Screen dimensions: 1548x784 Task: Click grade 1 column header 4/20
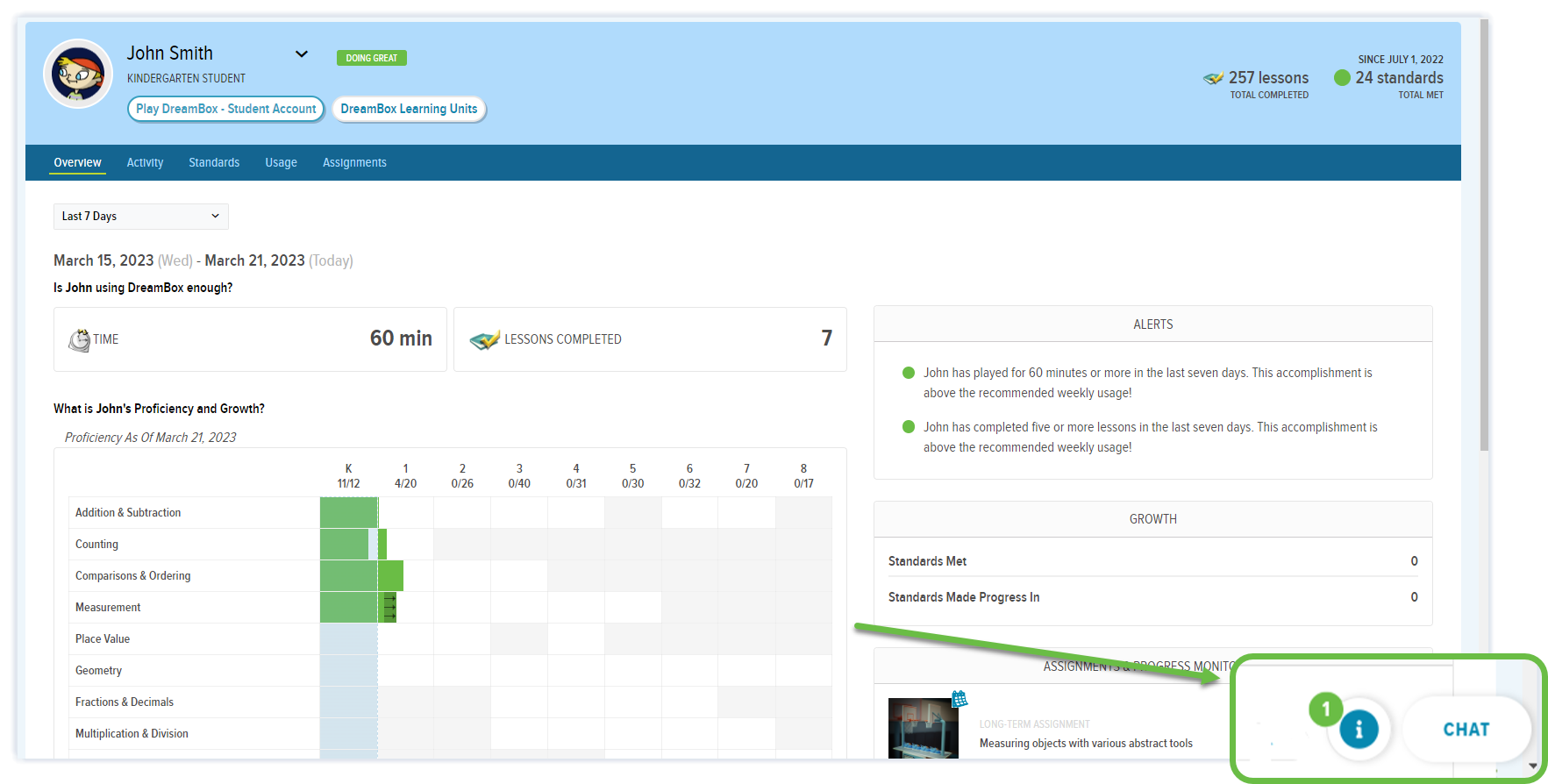(405, 476)
